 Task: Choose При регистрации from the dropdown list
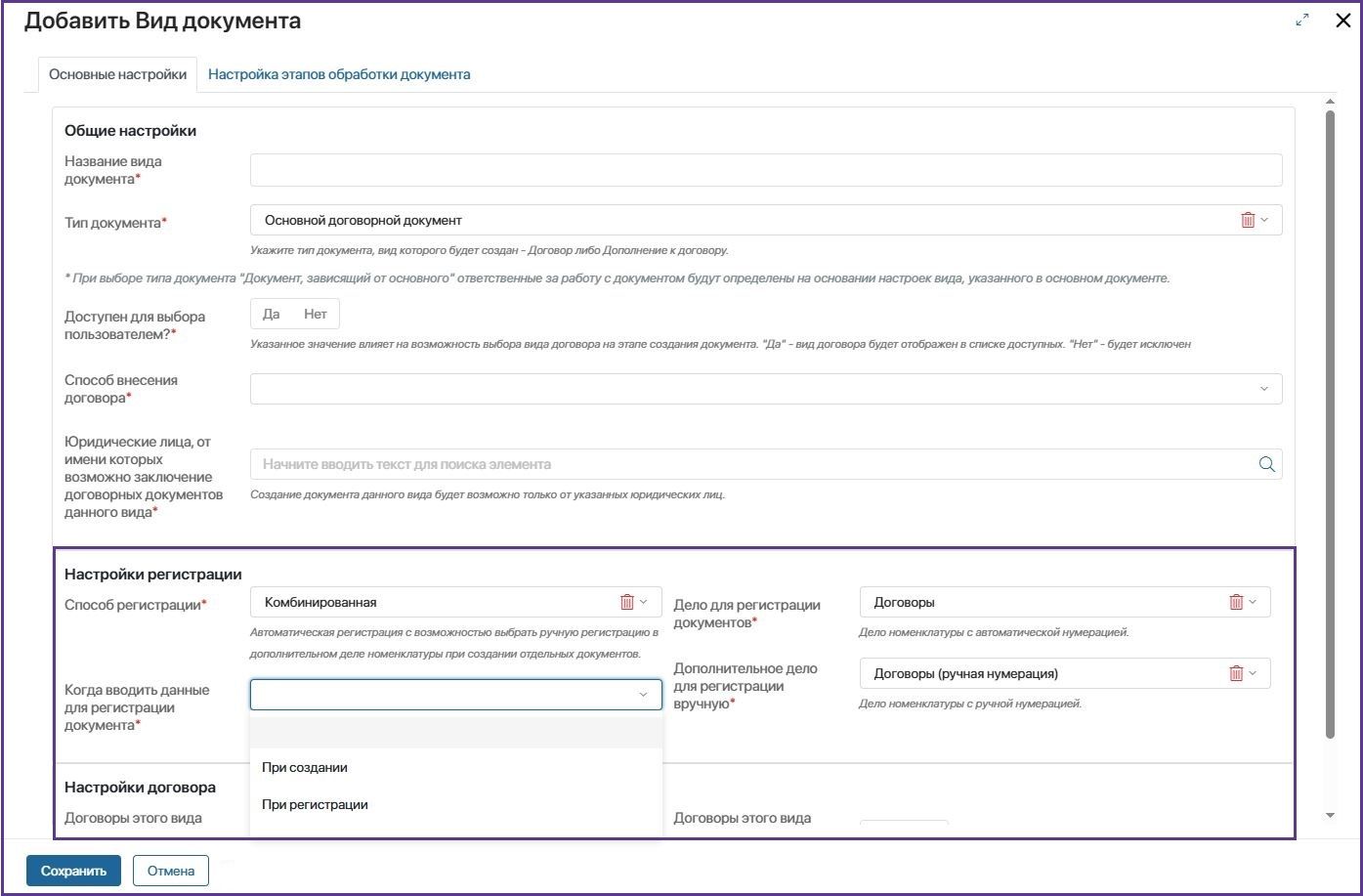point(315,804)
